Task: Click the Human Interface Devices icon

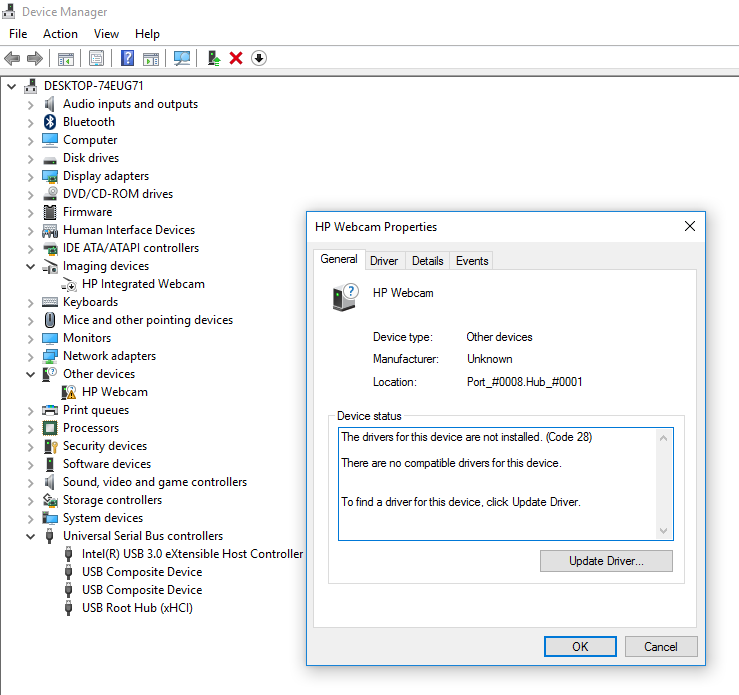Action: 50,230
